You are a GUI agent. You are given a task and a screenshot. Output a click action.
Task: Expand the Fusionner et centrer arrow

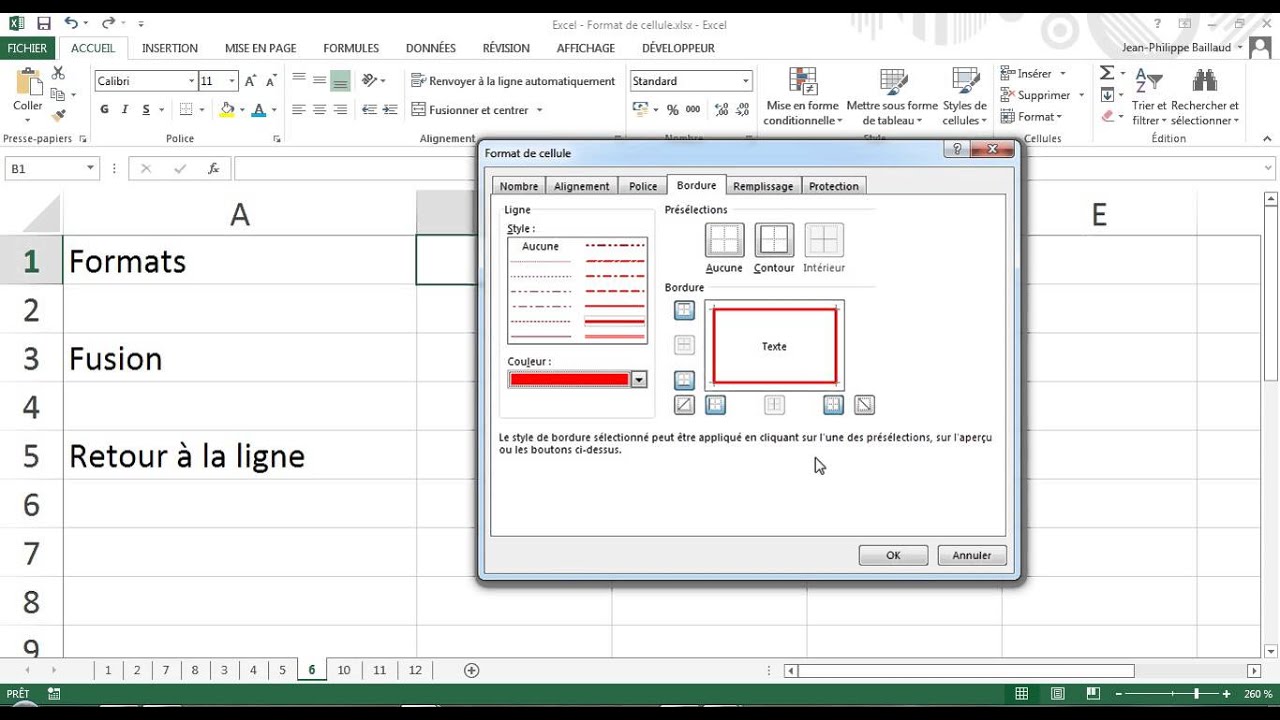tap(539, 110)
